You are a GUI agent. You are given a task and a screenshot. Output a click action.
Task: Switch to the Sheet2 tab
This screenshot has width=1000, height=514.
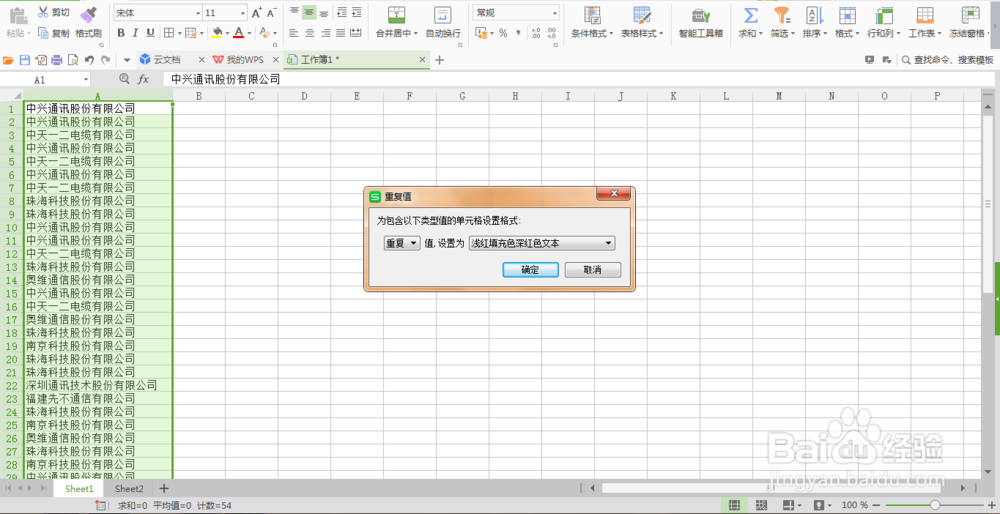pyautogui.click(x=129, y=488)
